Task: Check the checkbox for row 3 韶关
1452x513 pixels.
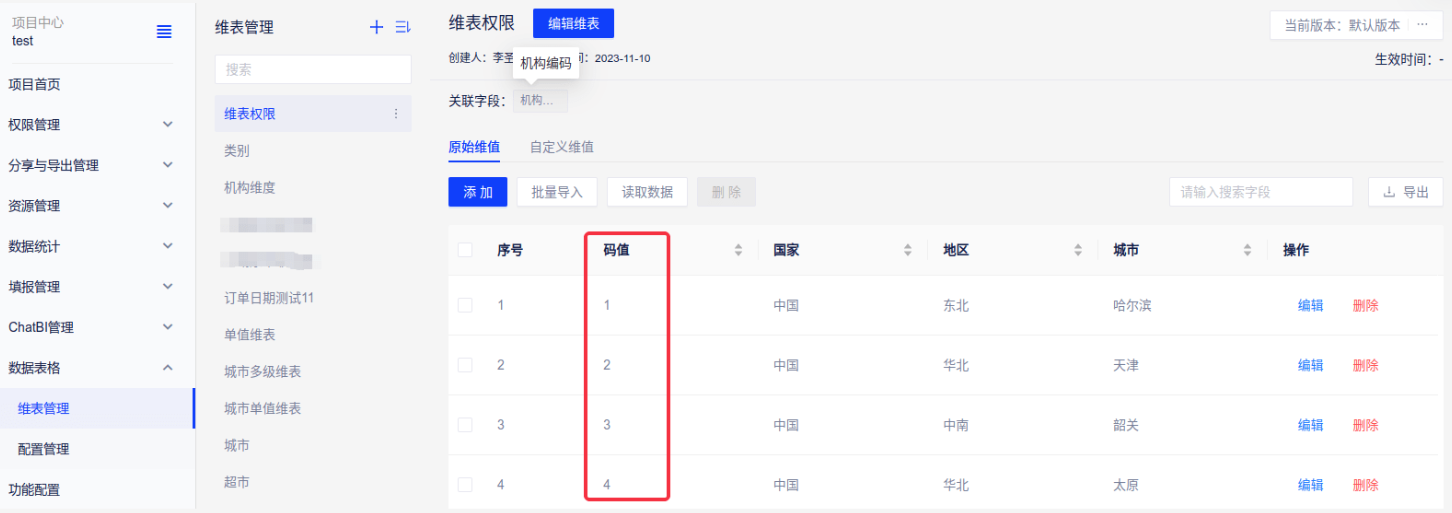Action: [x=465, y=425]
